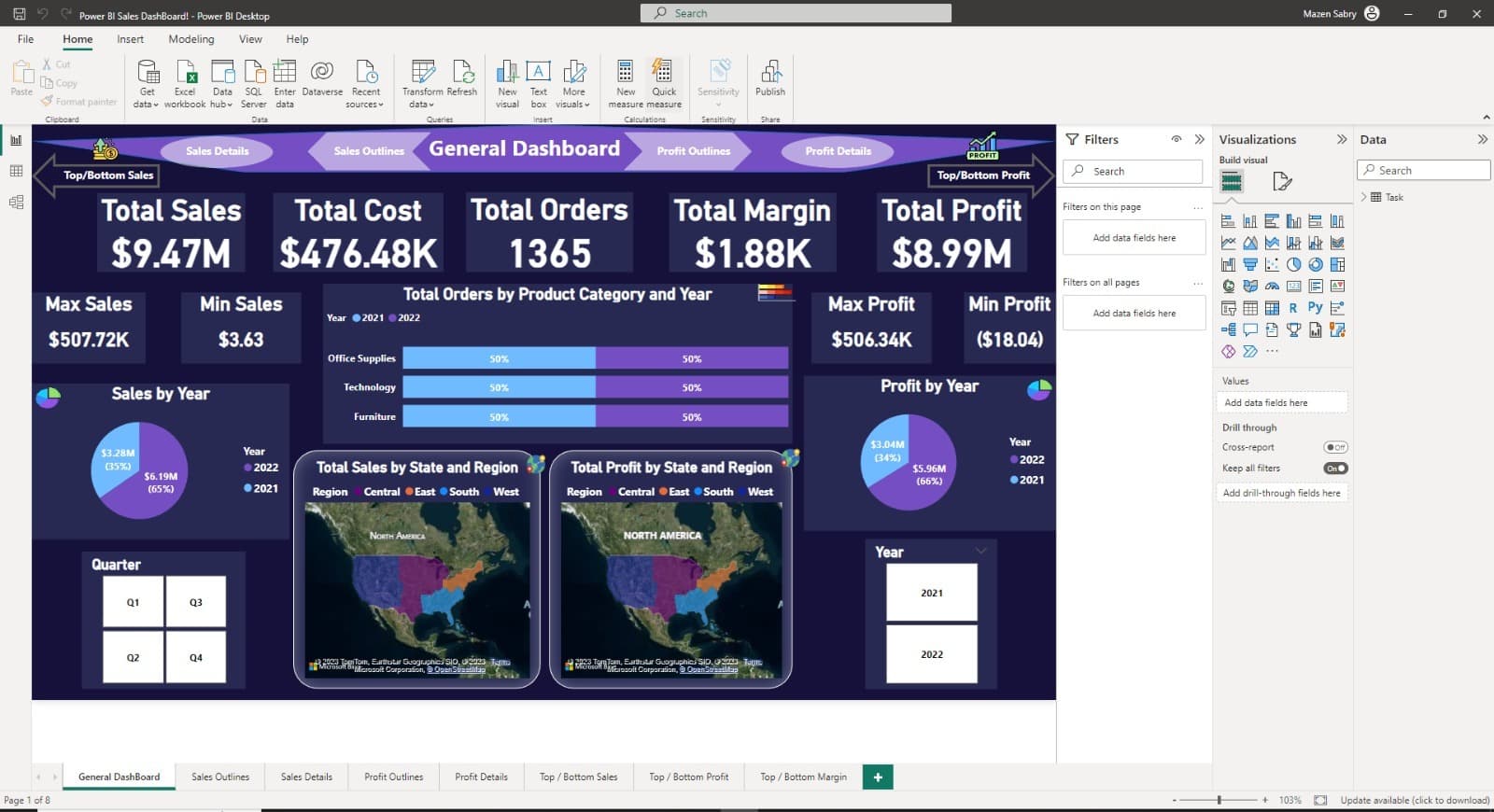The image size is (1494, 812).
Task: Create a New measure
Action: pos(626,84)
